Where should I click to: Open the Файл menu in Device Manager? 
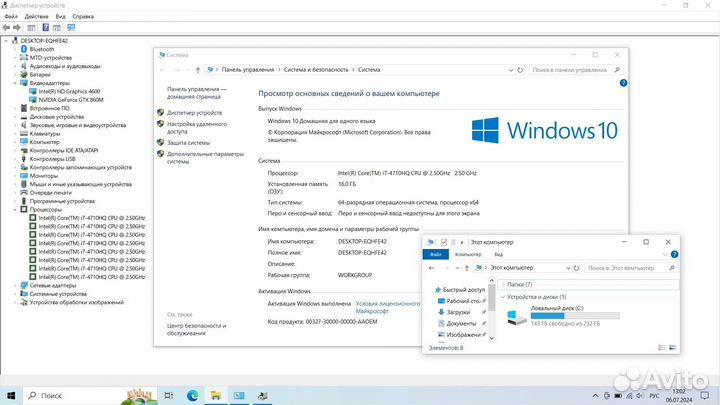pos(11,17)
